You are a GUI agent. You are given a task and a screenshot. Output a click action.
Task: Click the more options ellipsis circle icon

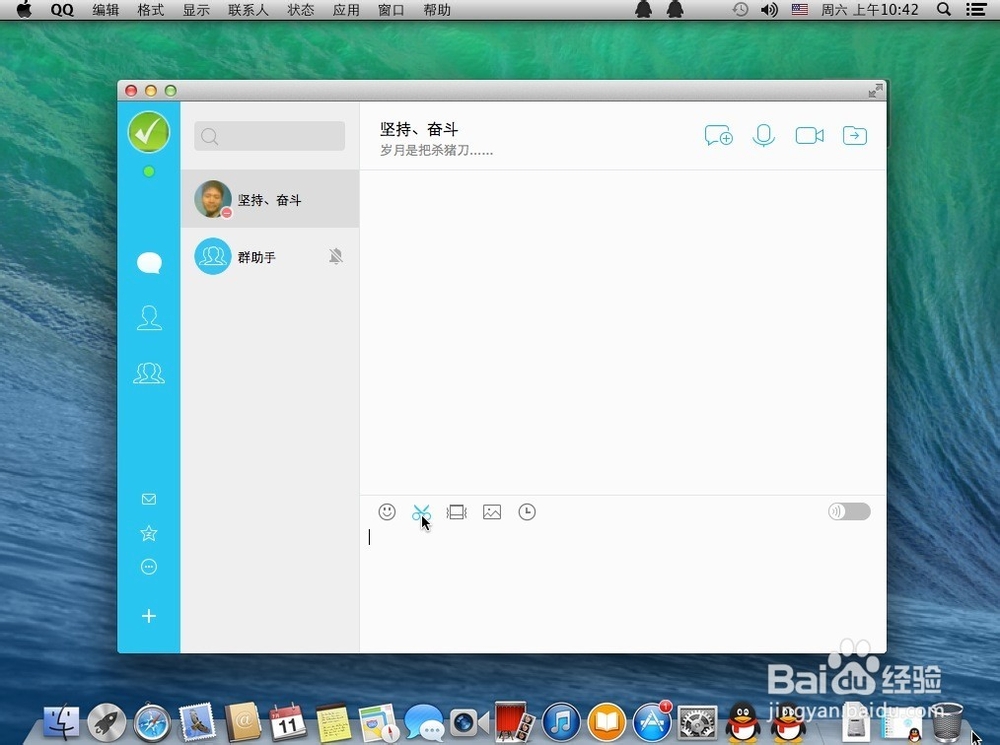pyautogui.click(x=149, y=567)
